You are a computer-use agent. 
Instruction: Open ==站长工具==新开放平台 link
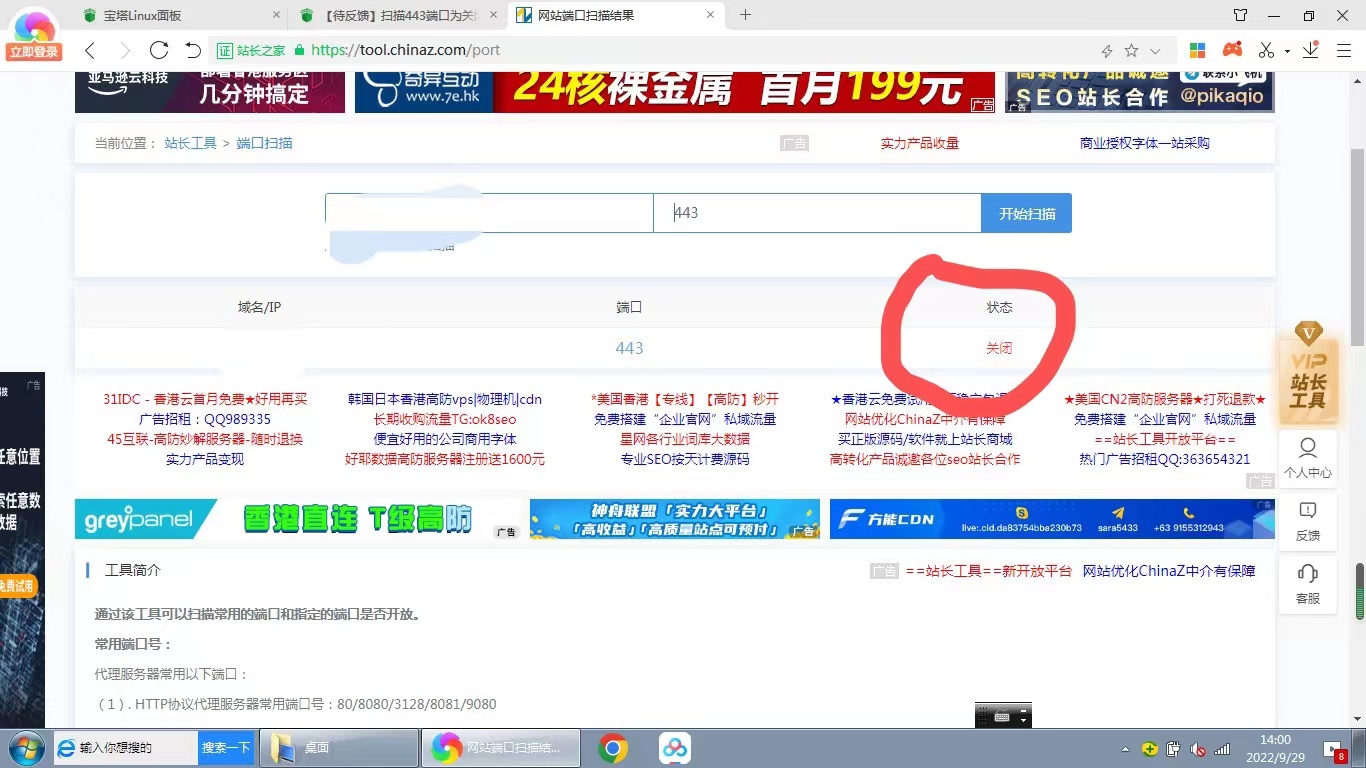pyautogui.click(x=989, y=571)
